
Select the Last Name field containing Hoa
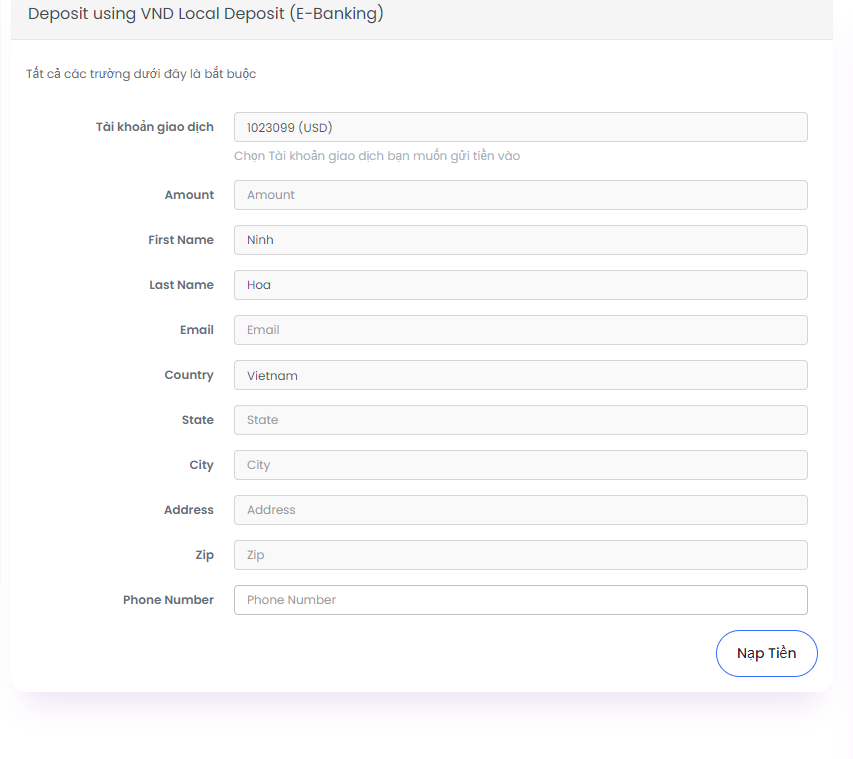521,285
